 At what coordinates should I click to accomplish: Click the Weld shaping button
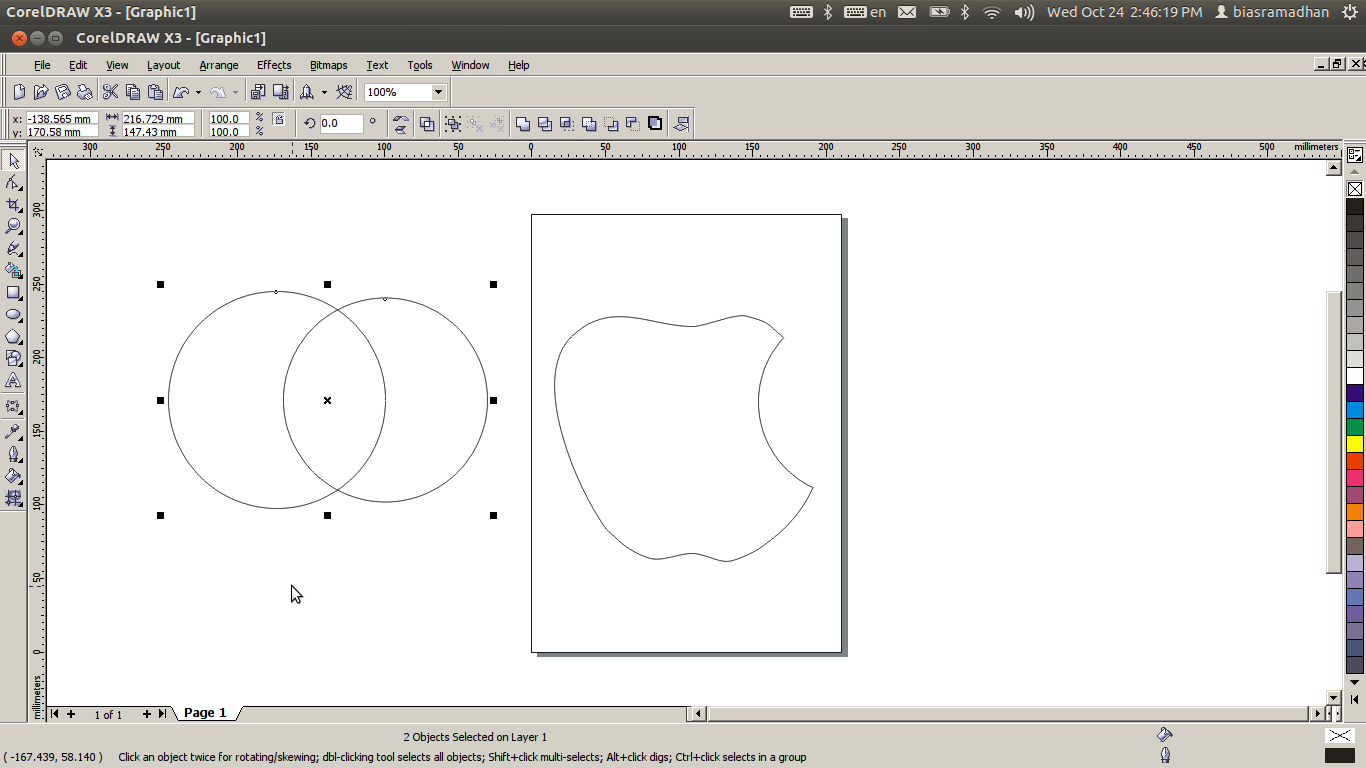tap(523, 124)
